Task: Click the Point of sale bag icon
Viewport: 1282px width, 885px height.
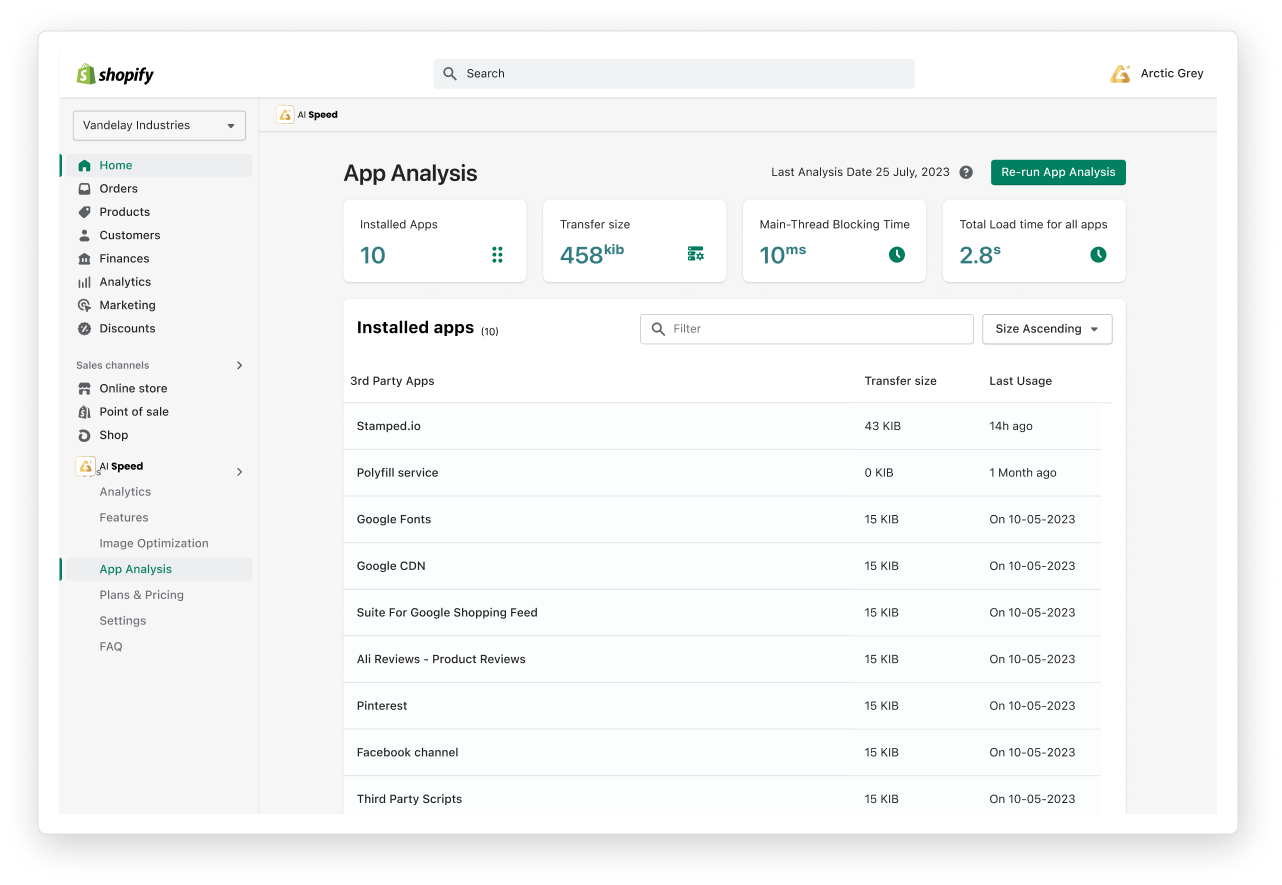Action: click(x=84, y=412)
